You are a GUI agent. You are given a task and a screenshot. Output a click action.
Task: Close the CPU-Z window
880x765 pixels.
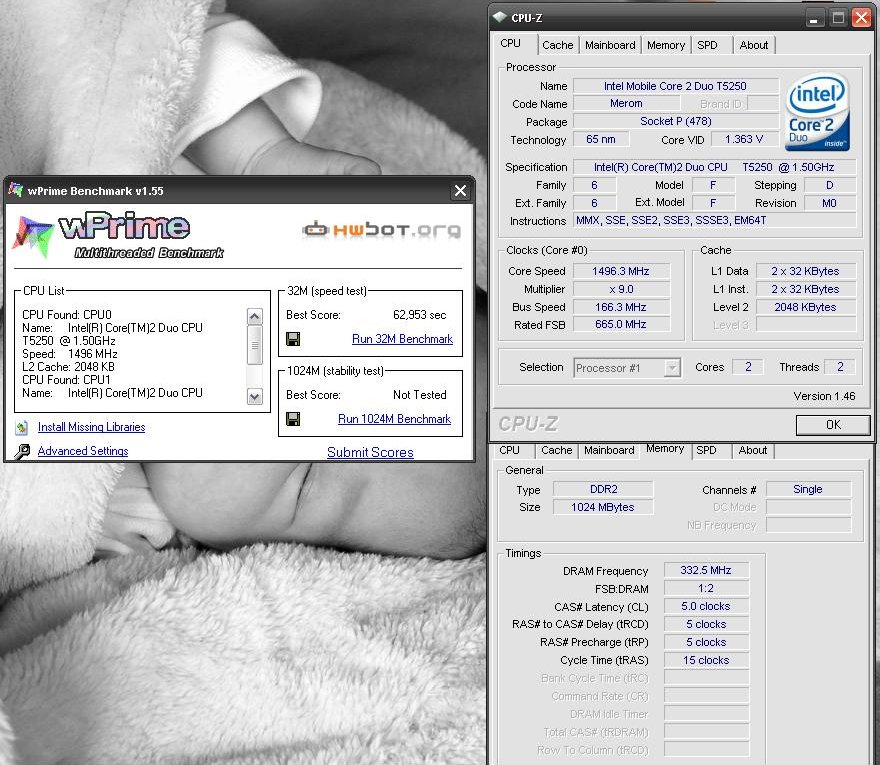tap(861, 18)
